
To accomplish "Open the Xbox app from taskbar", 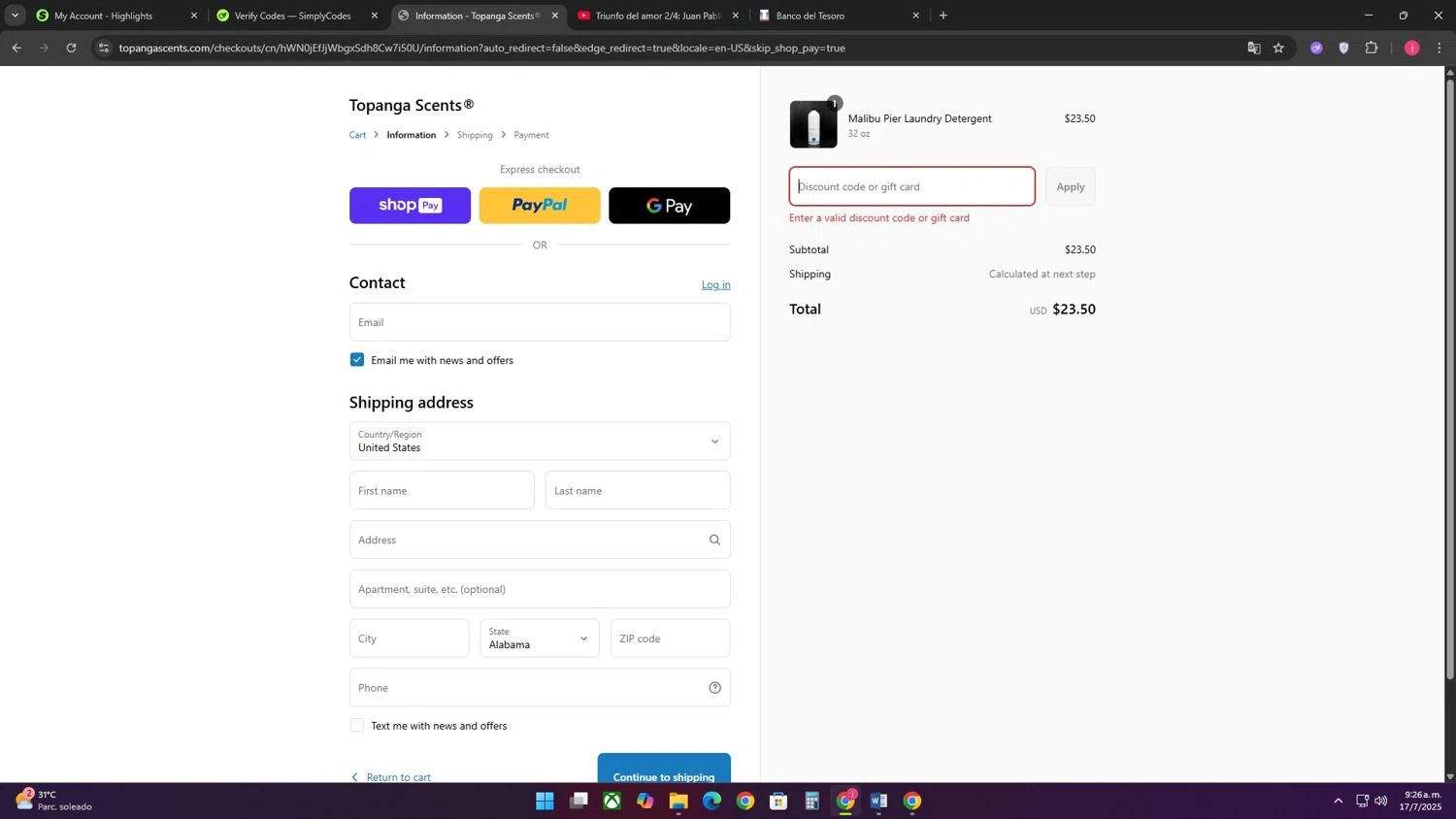I will (x=612, y=801).
